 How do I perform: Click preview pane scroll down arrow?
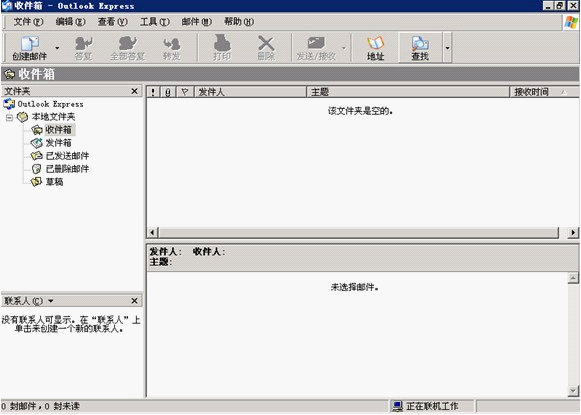[573, 391]
